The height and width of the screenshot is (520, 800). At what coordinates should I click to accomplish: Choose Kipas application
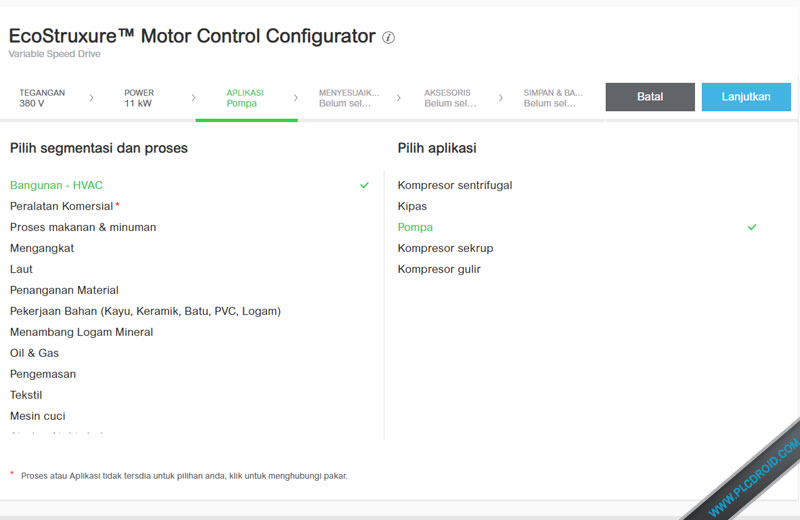pyautogui.click(x=412, y=206)
